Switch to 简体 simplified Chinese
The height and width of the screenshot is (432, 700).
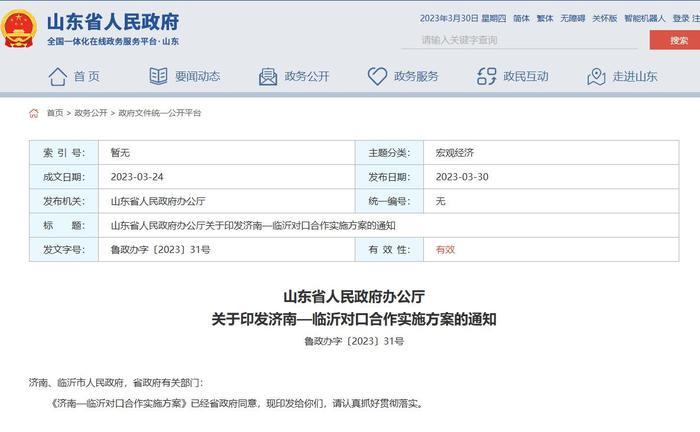(x=521, y=18)
